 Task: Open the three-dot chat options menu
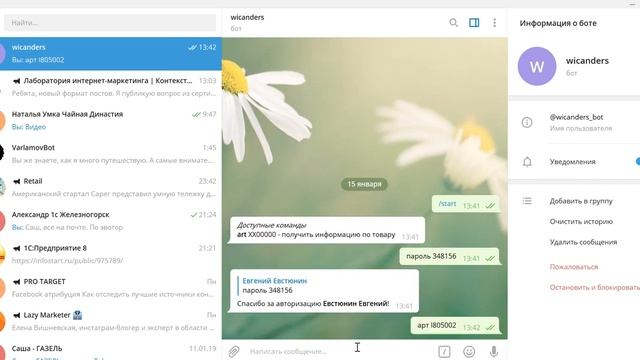[494, 23]
